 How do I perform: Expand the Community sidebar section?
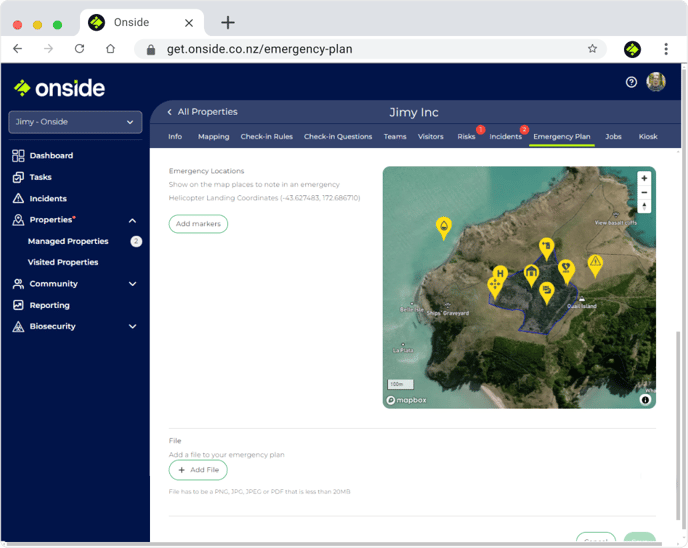[132, 284]
